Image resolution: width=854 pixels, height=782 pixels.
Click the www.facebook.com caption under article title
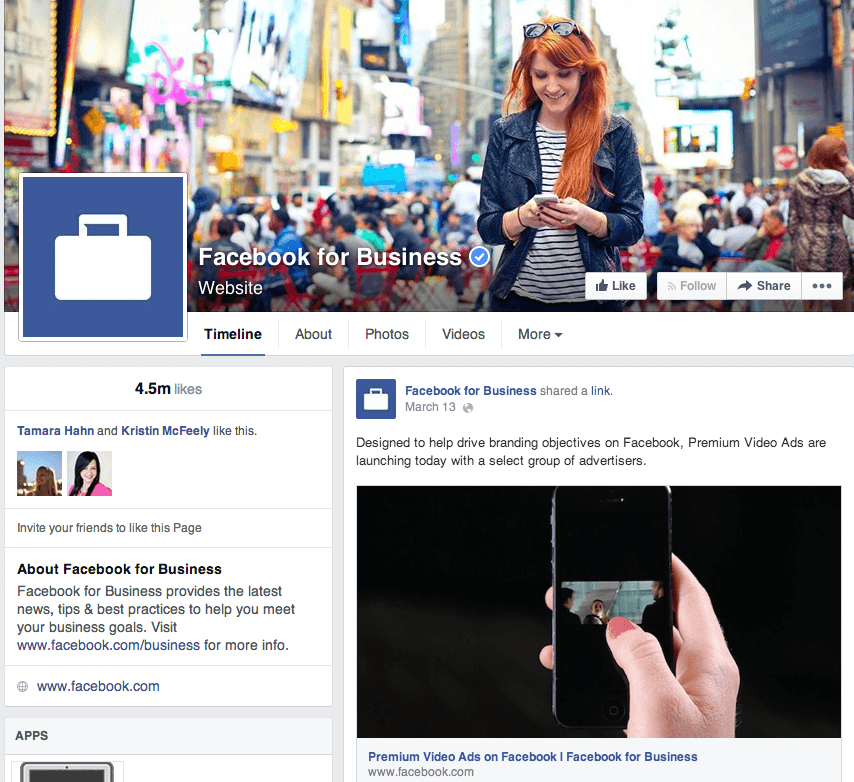click(420, 772)
